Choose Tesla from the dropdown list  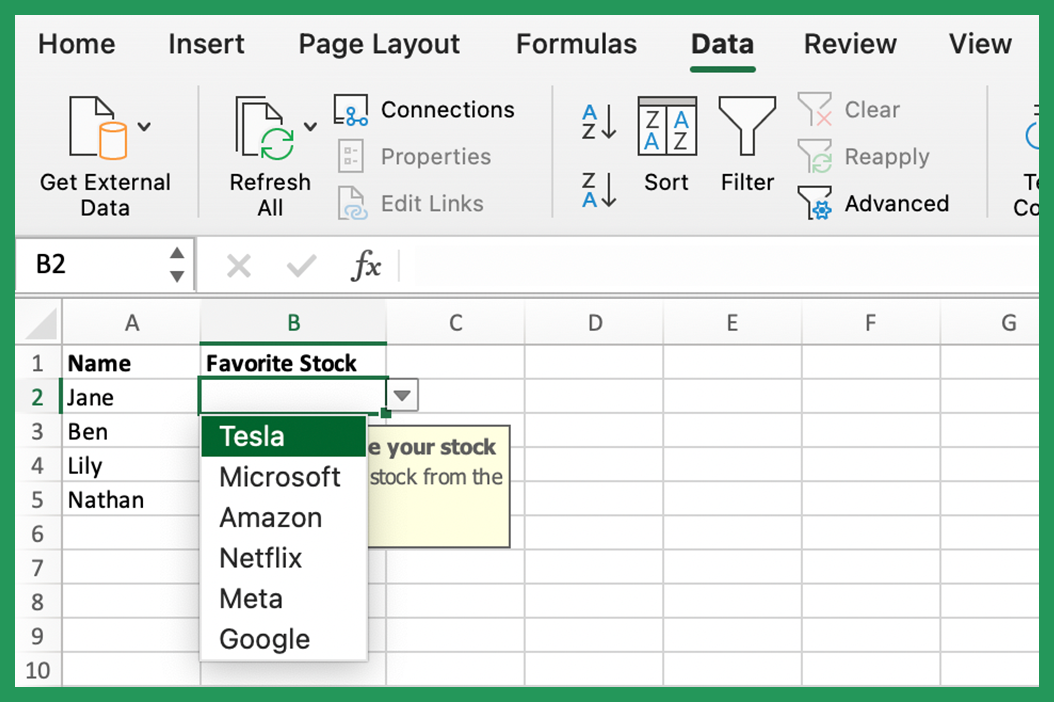point(284,436)
